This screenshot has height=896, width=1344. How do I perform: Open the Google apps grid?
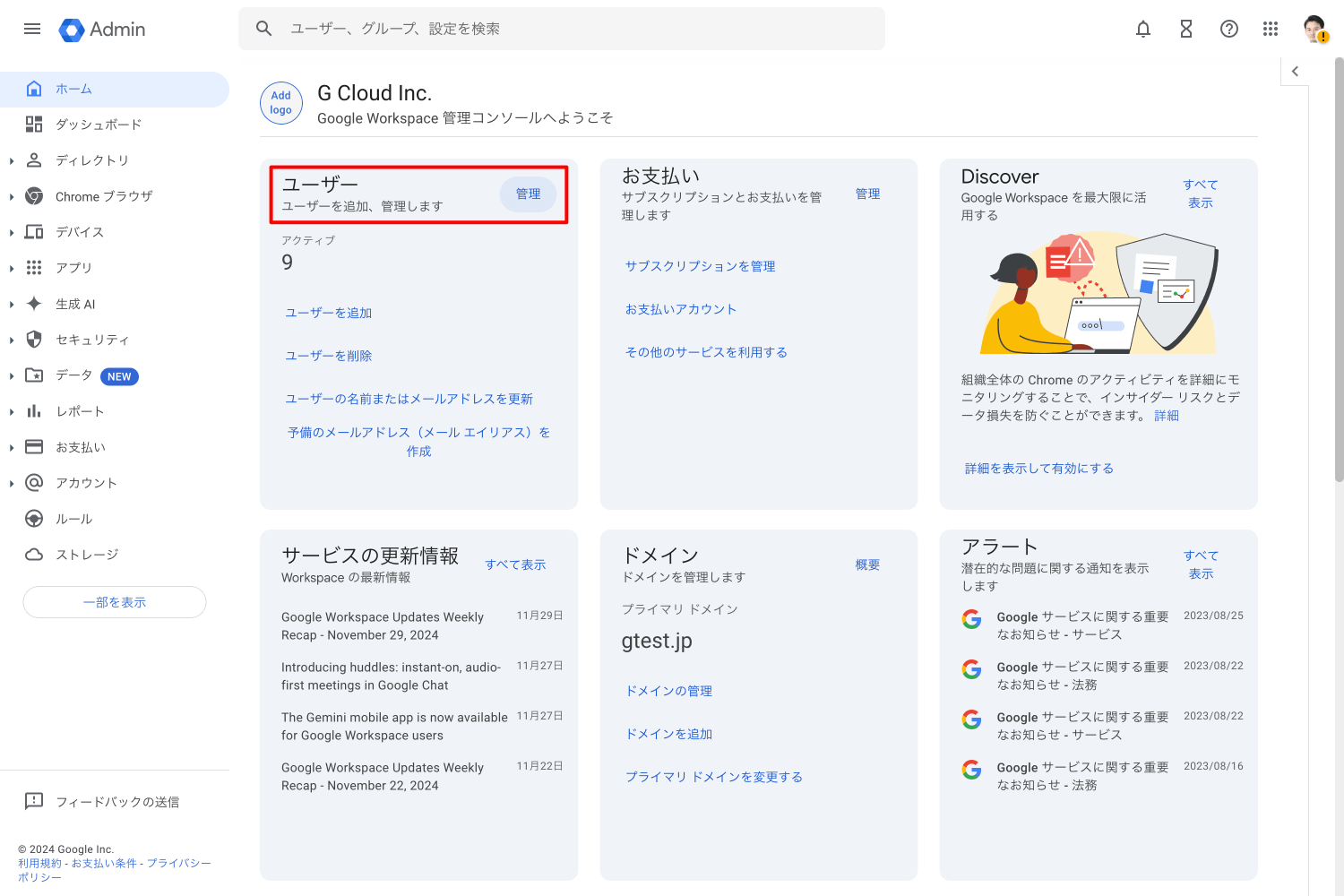point(1271,29)
